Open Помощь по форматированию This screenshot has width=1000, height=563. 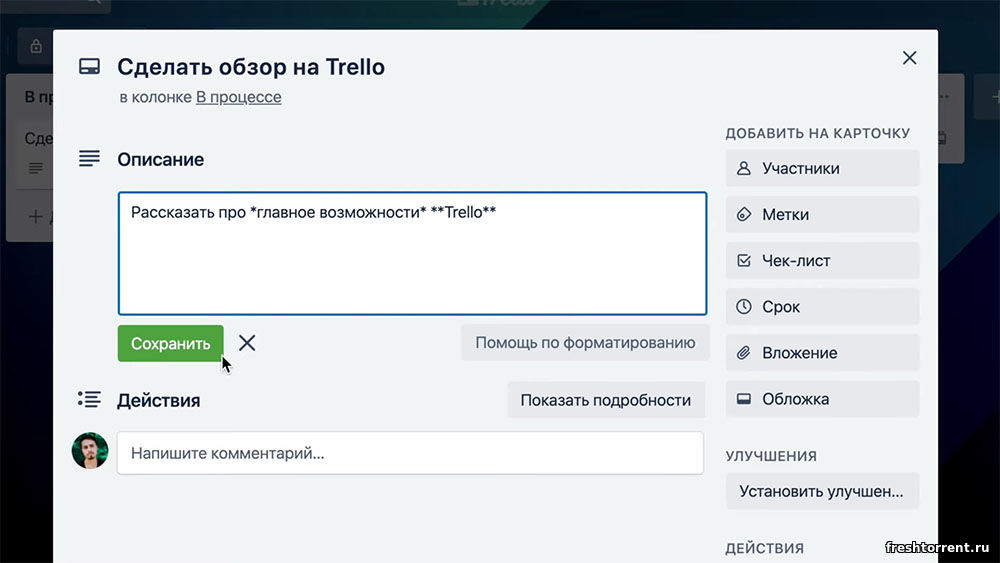(585, 342)
